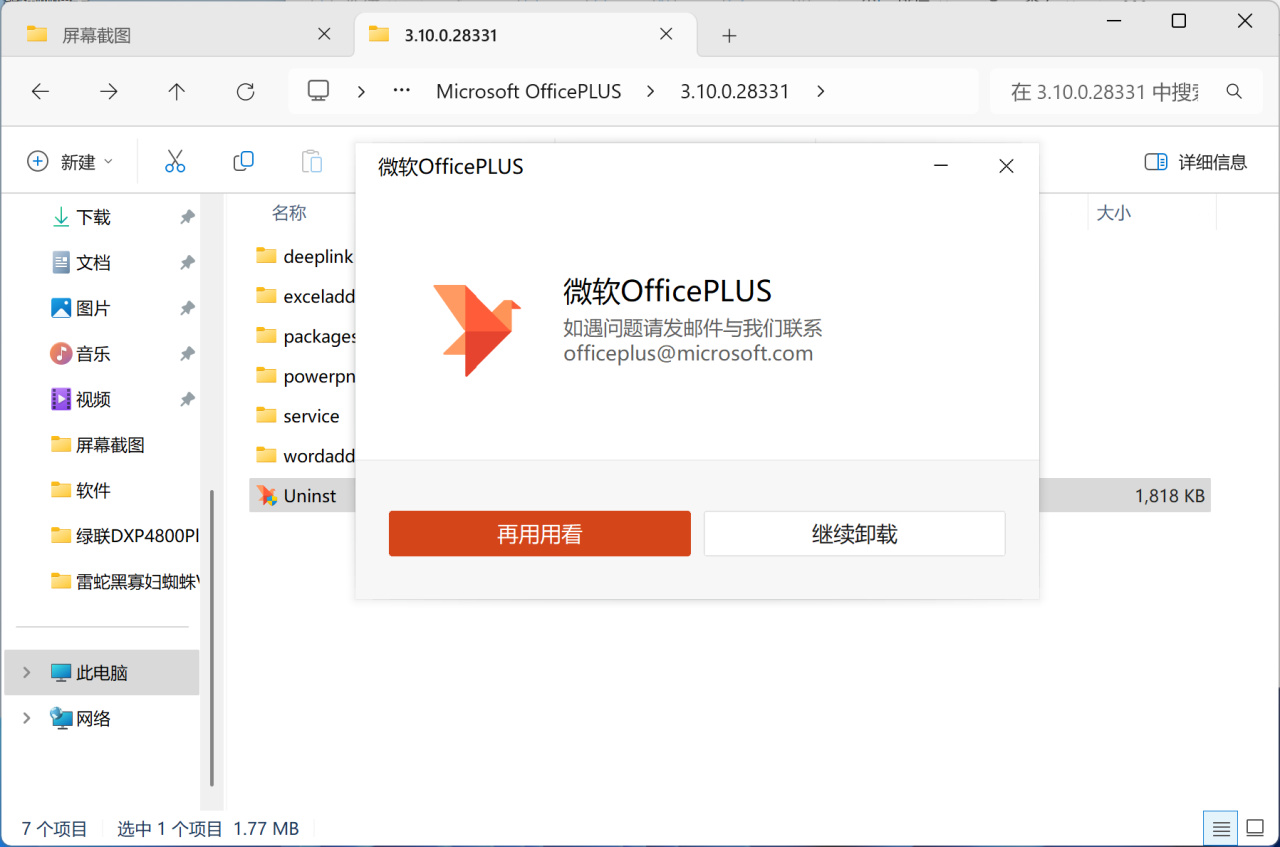The height and width of the screenshot is (847, 1280).
Task: Show hidden path with the ellipsis button
Action: click(x=402, y=91)
